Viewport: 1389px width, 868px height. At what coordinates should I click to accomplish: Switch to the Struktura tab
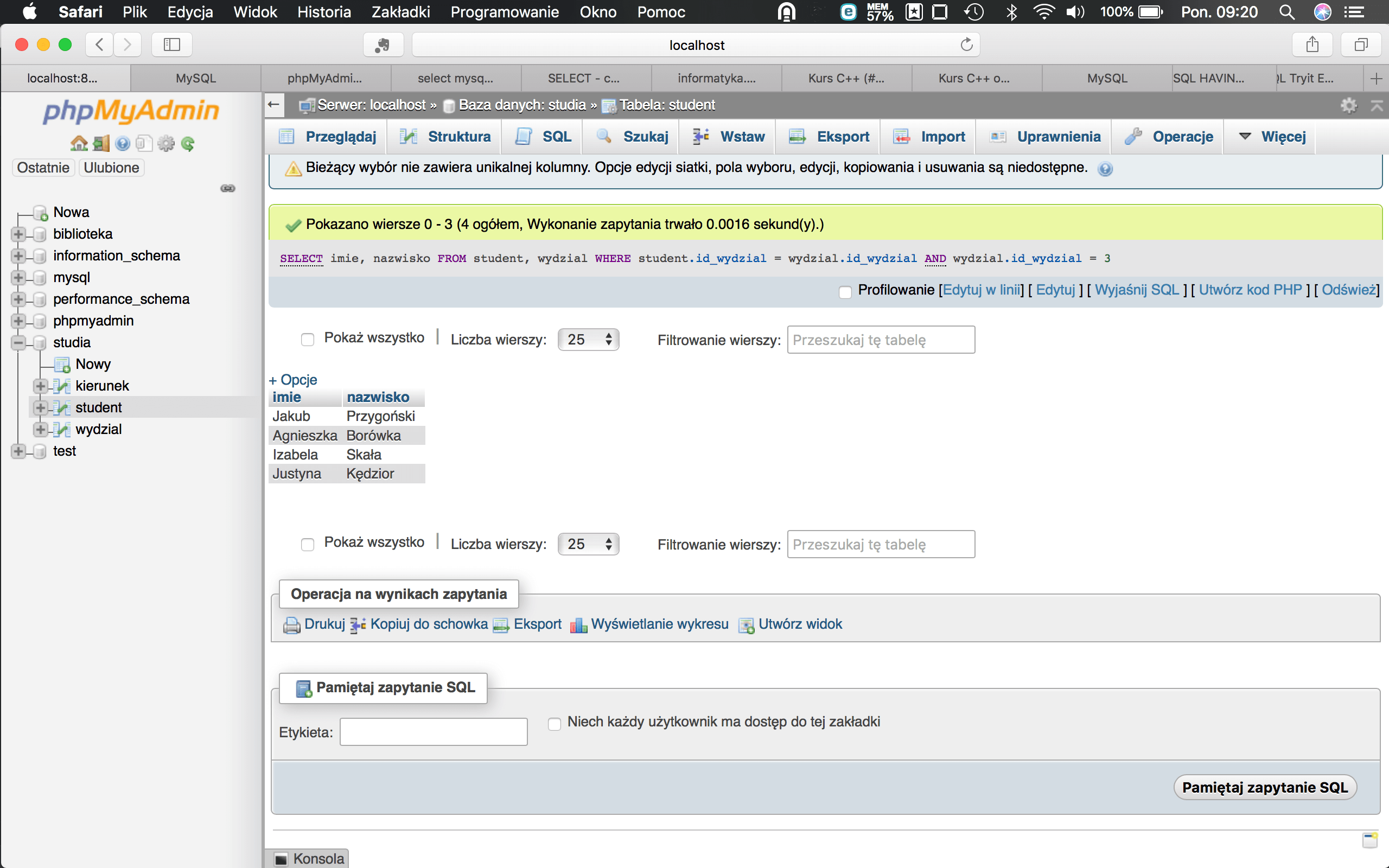445,137
